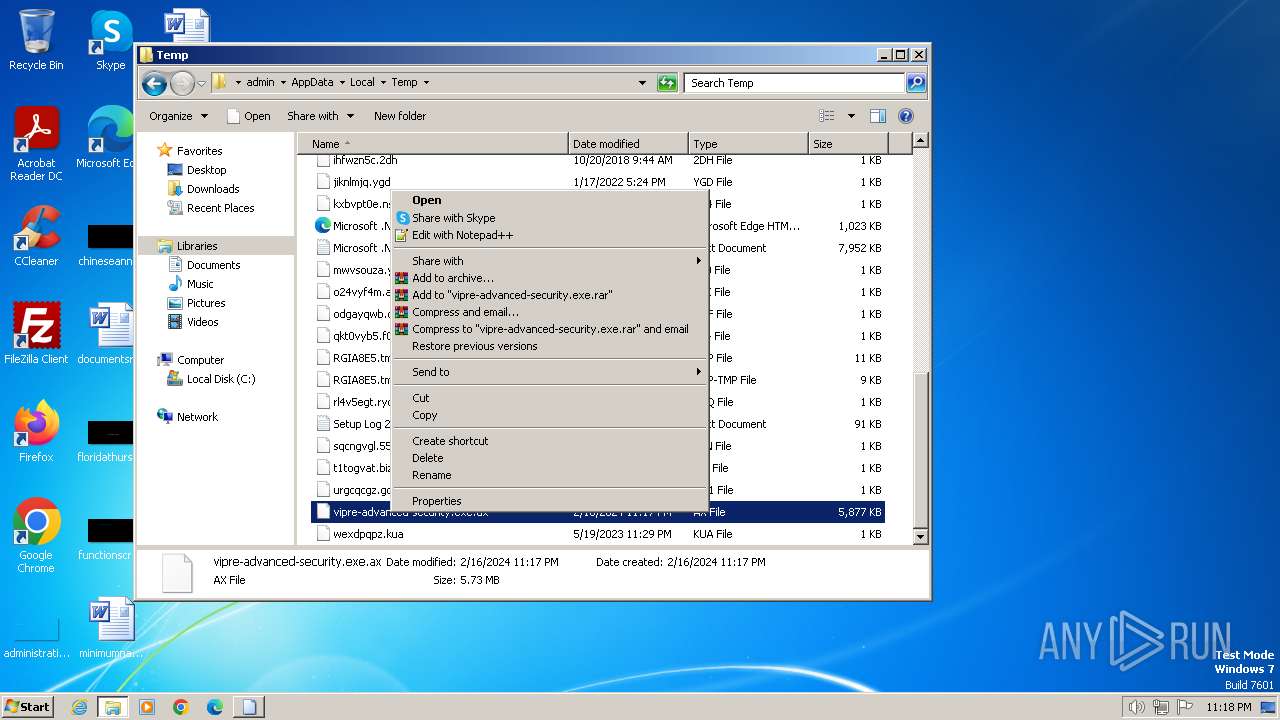Open Edge from the taskbar
The image size is (1280, 720).
[215, 707]
